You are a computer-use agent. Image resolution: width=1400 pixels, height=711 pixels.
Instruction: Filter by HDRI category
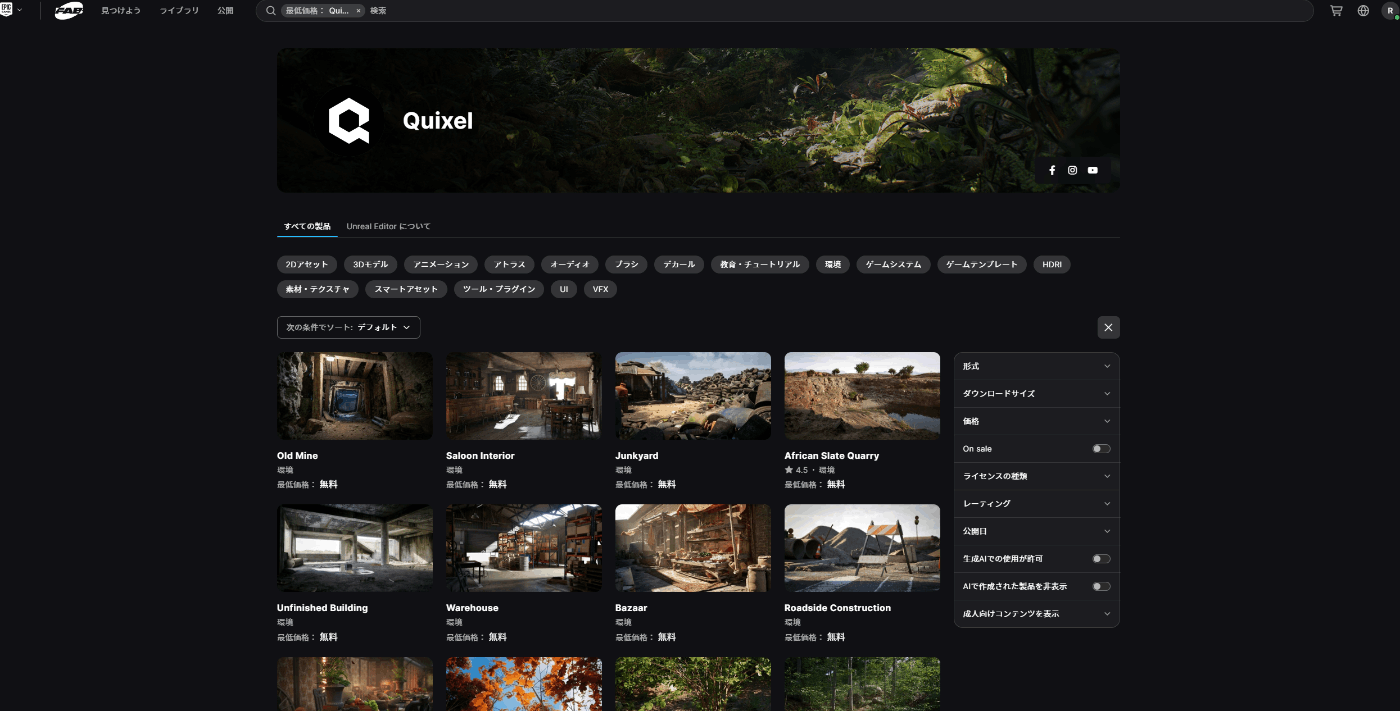coord(1052,264)
